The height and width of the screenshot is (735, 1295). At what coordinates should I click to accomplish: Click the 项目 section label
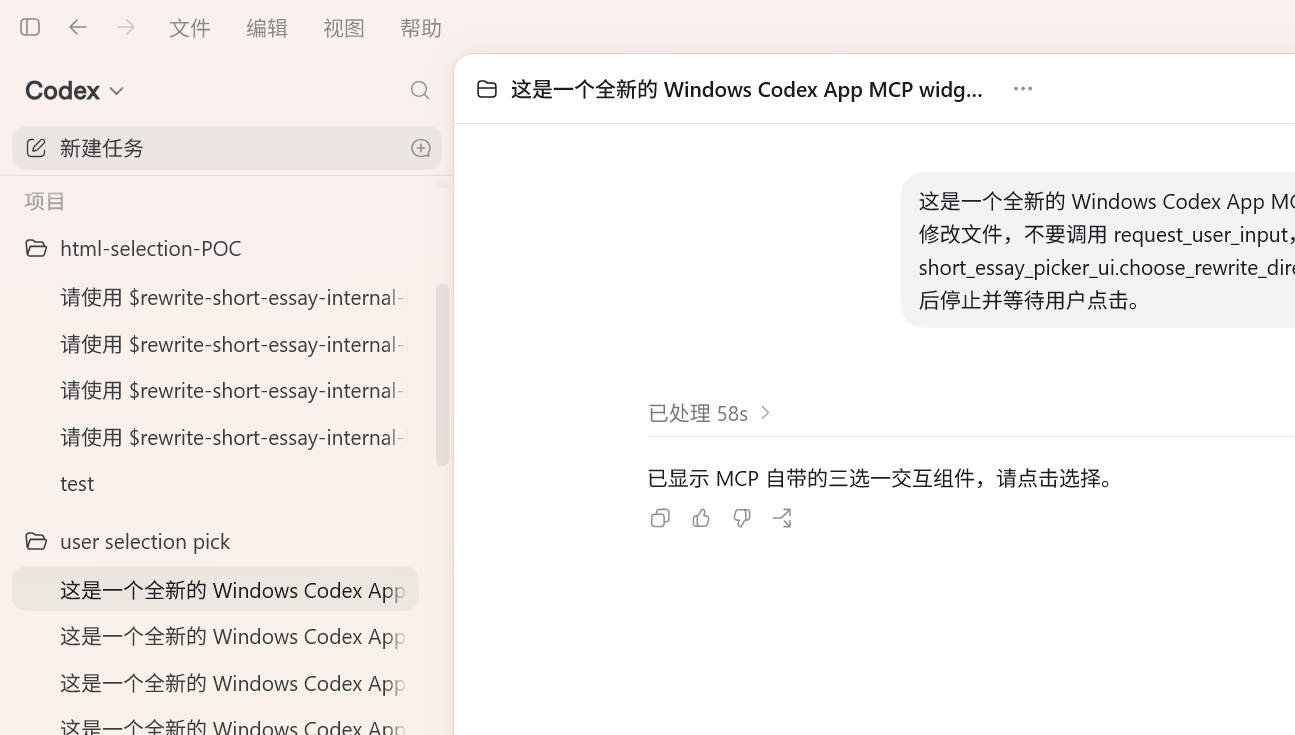[45, 201]
